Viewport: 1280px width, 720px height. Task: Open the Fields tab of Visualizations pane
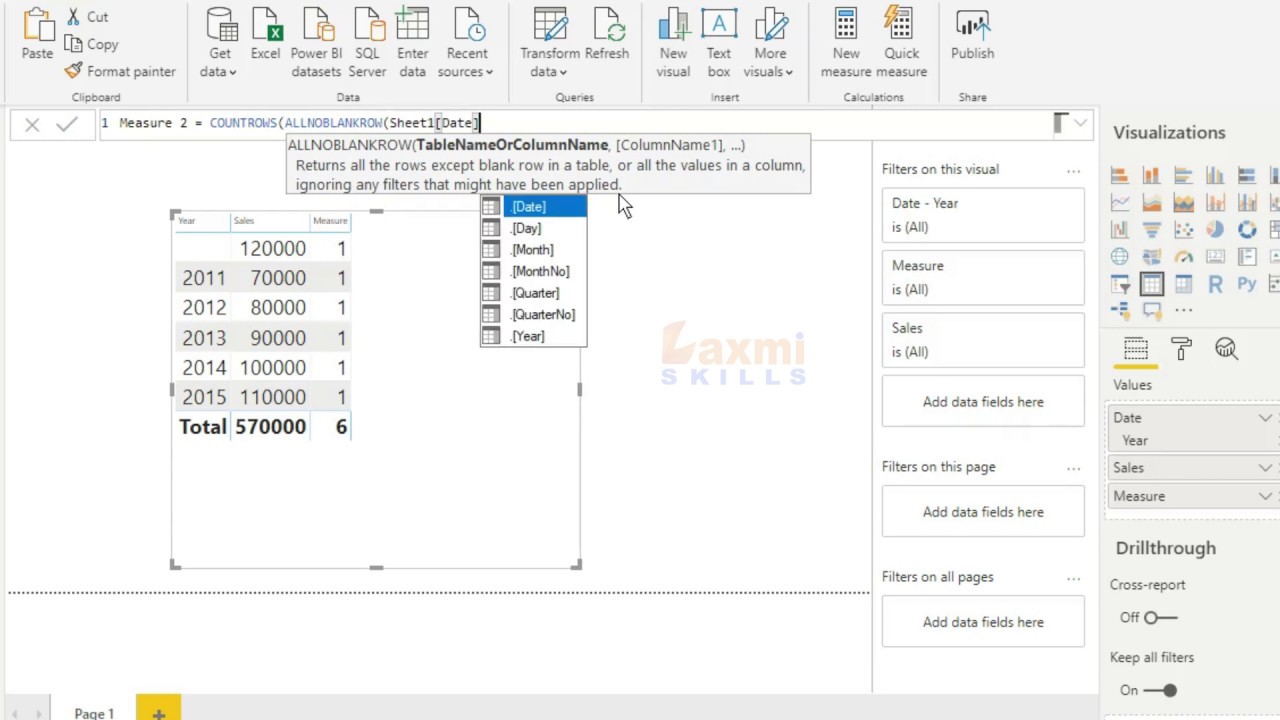pyautogui.click(x=1135, y=349)
